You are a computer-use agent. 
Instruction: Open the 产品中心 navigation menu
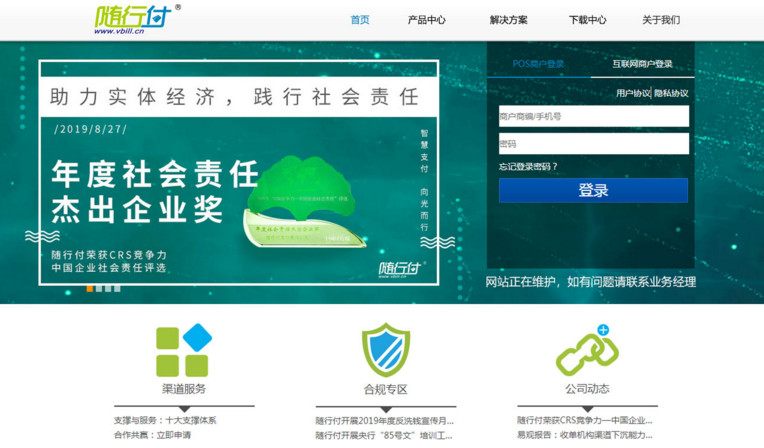click(427, 20)
